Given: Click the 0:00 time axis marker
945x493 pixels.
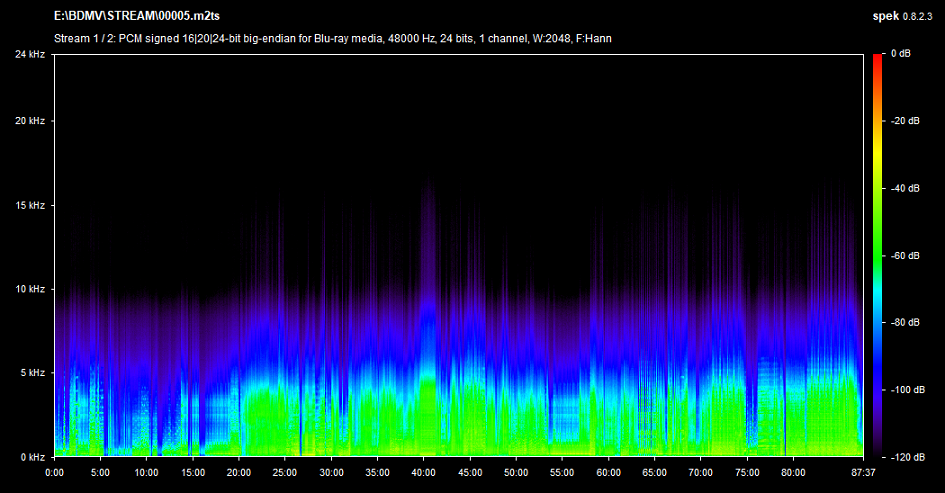Looking at the screenshot, I should [55, 472].
